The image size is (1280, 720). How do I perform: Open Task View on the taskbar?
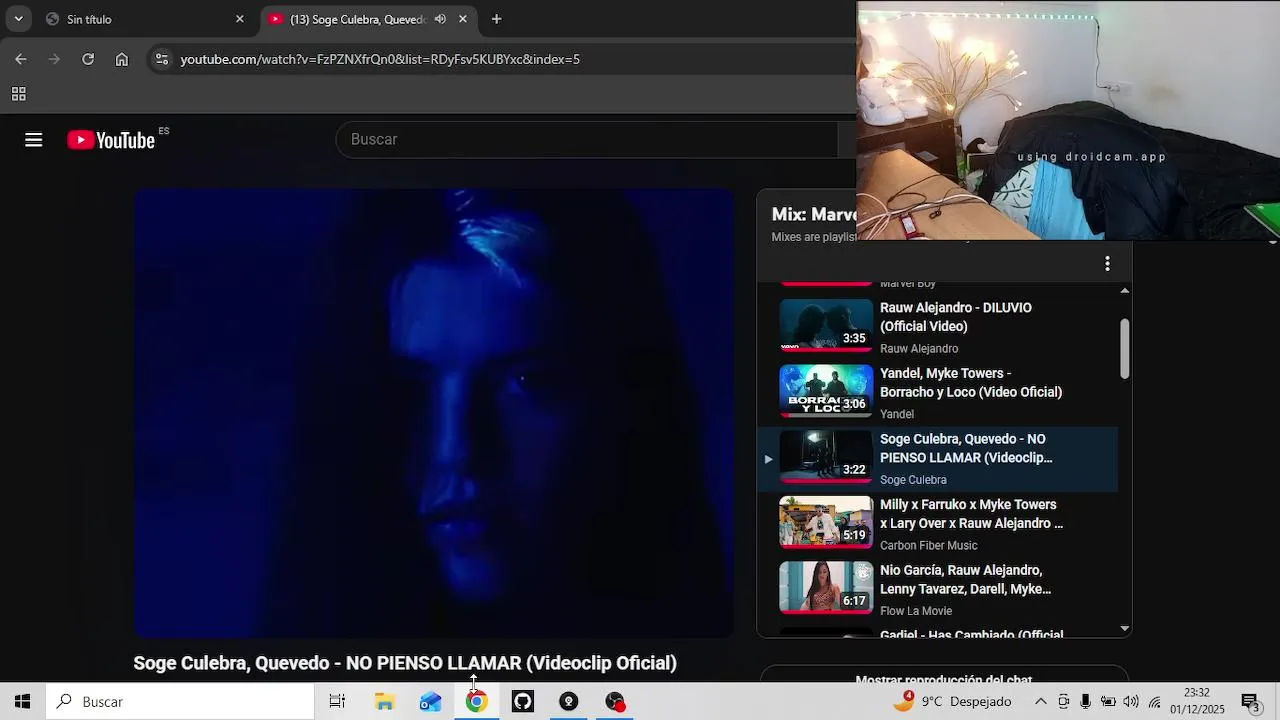pyautogui.click(x=337, y=702)
